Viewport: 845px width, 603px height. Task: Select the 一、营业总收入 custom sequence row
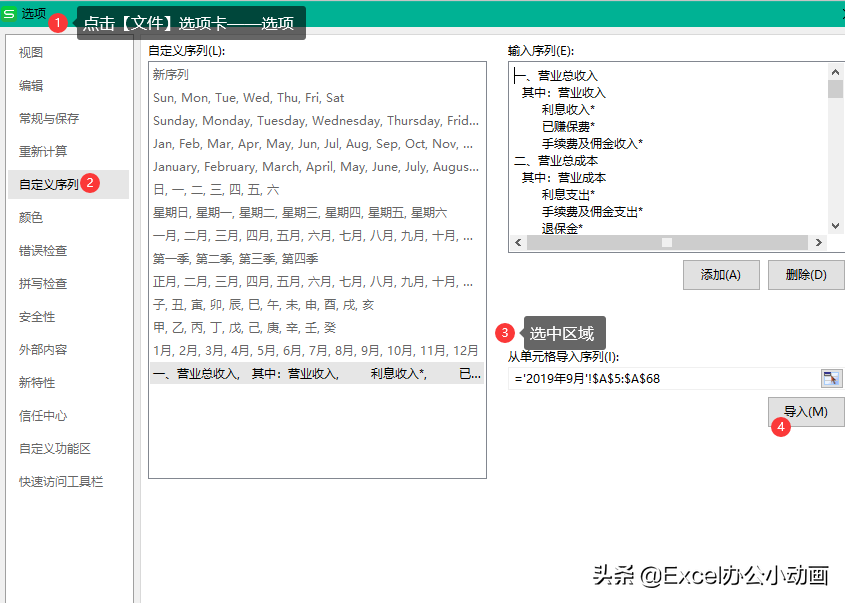click(x=317, y=373)
